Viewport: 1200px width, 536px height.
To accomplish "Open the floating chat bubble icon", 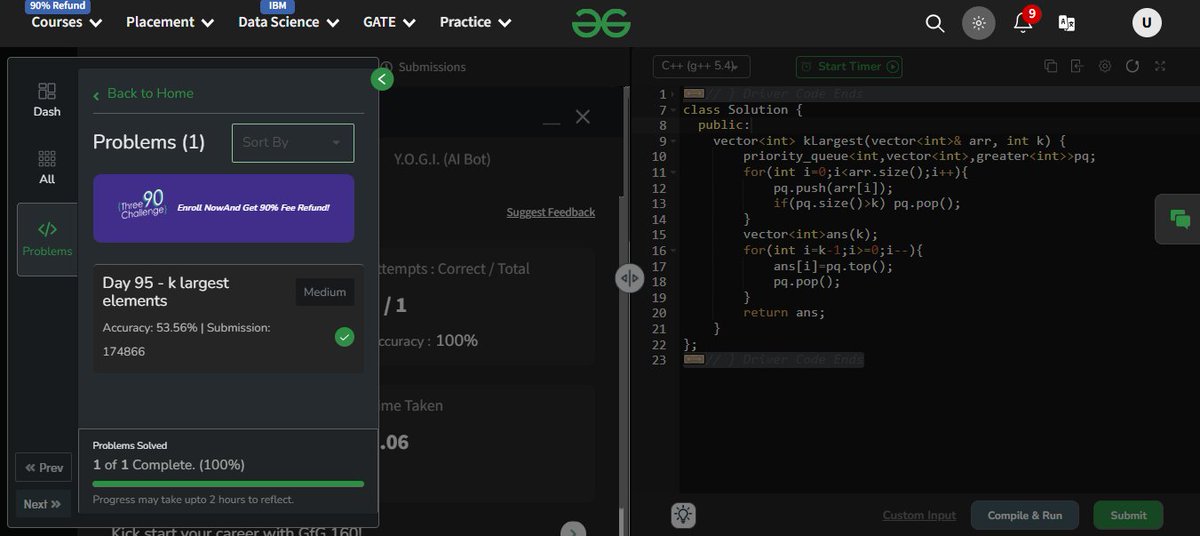I will [1180, 219].
